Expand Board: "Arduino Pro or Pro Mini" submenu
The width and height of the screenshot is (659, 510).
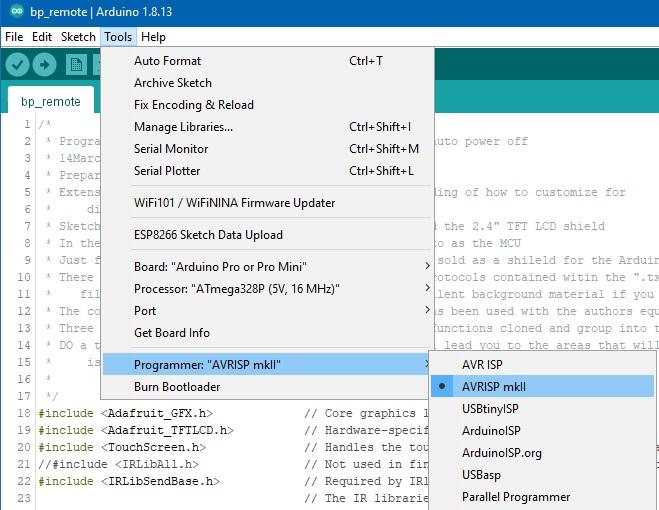268,267
